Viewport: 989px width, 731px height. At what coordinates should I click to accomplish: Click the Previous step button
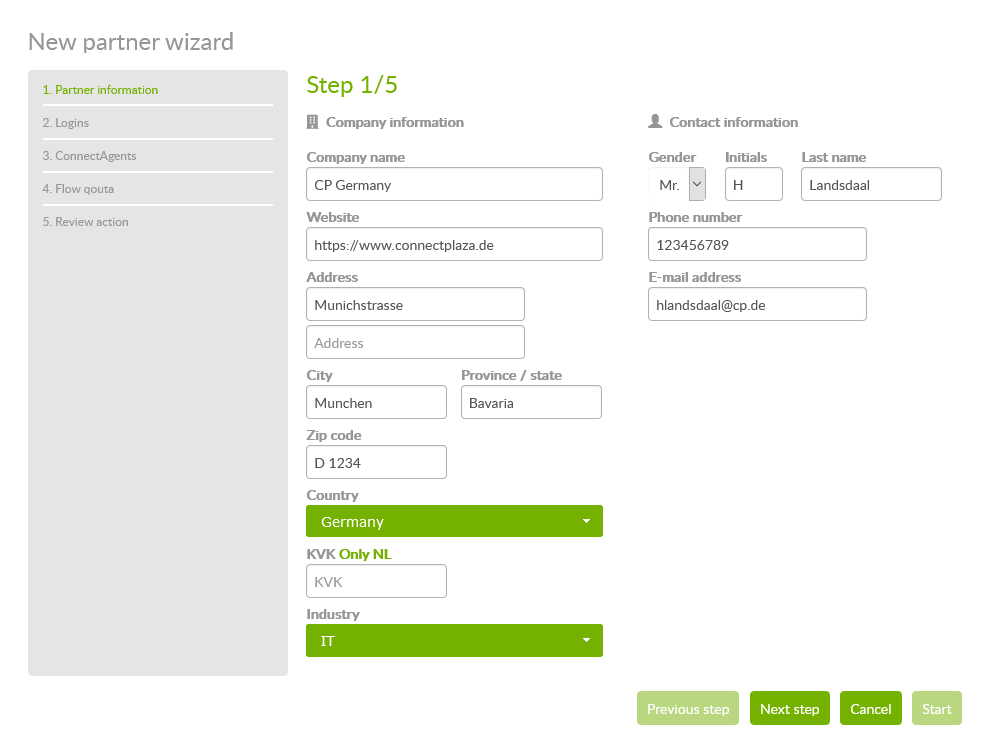pyautogui.click(x=688, y=709)
